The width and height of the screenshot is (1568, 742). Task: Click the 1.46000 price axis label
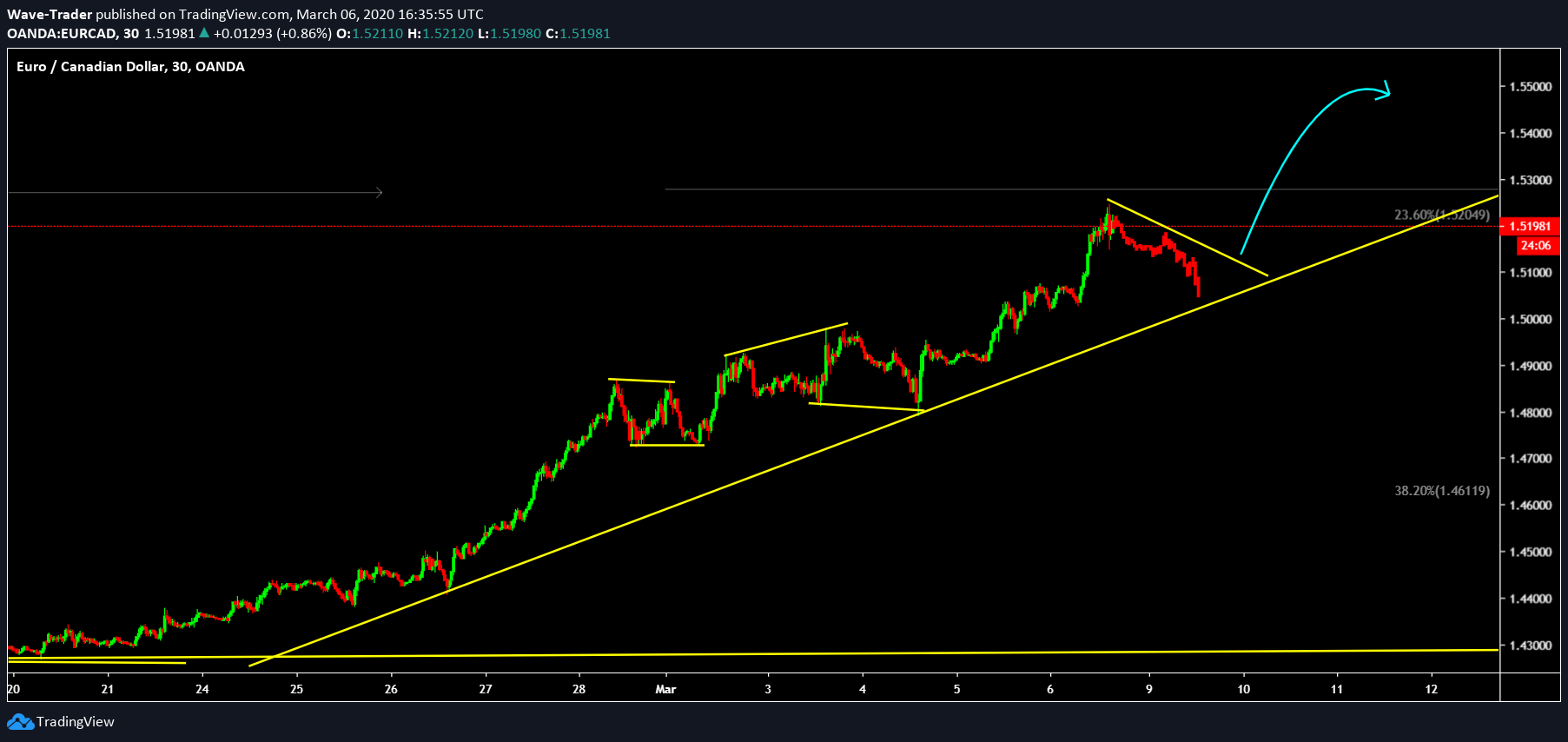pos(1531,505)
